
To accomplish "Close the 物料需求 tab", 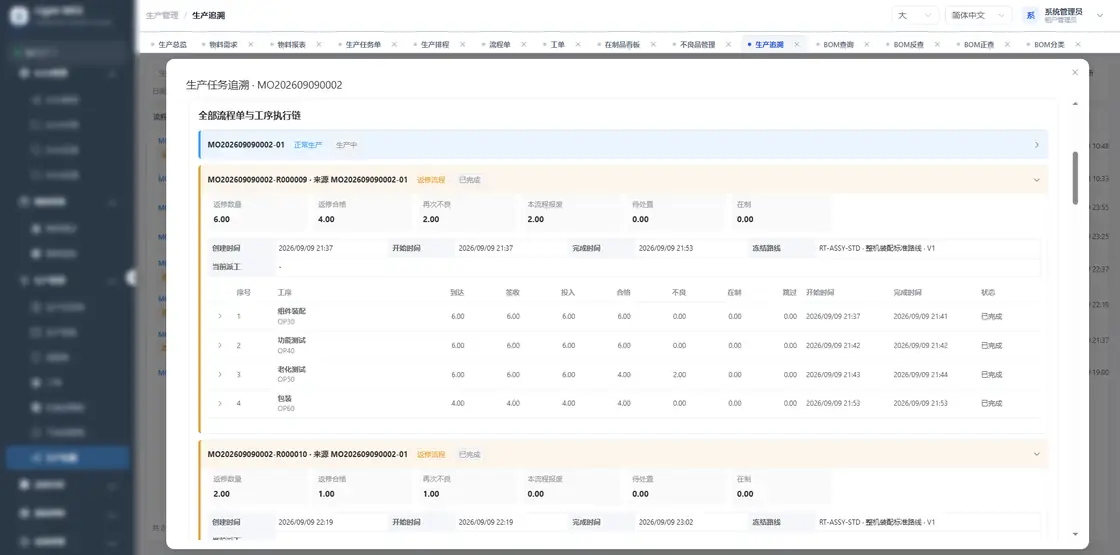I will pyautogui.click(x=251, y=44).
